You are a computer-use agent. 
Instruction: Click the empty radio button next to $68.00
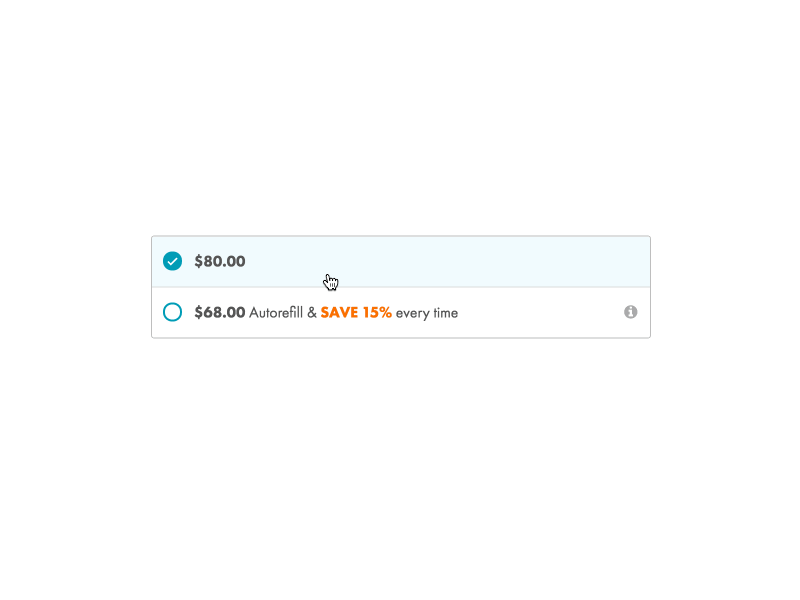[172, 312]
